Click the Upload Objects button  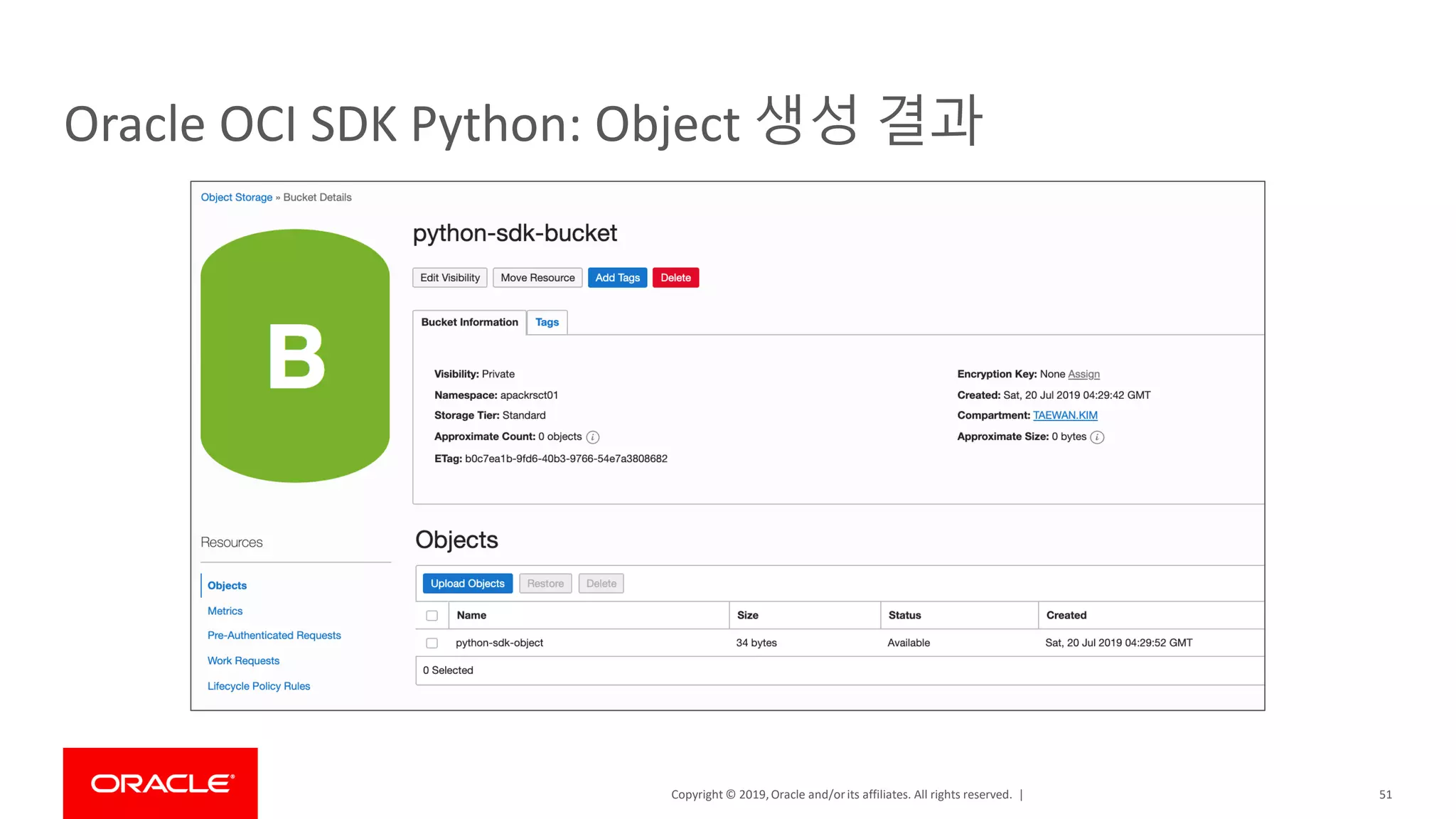[467, 584]
